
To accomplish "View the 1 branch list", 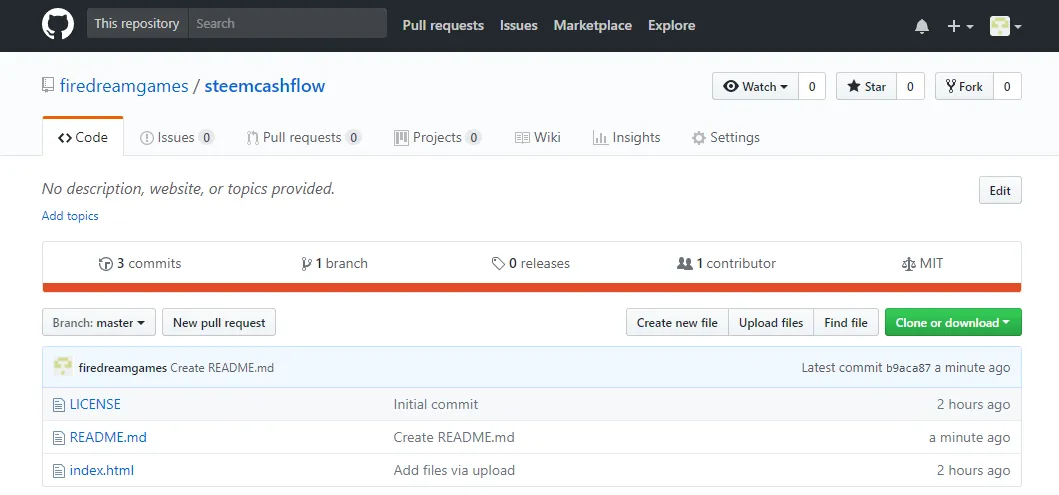I will coord(334,263).
